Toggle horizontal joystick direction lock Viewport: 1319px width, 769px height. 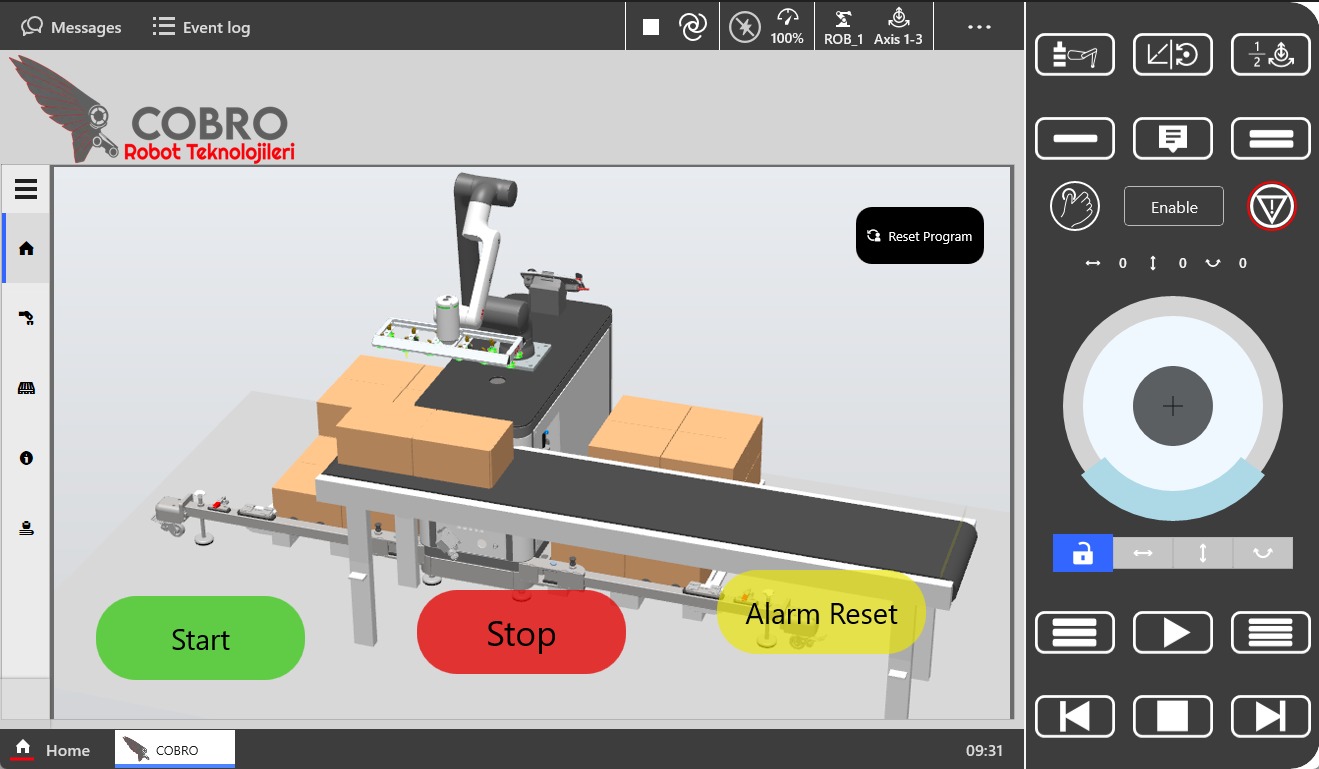point(1143,553)
